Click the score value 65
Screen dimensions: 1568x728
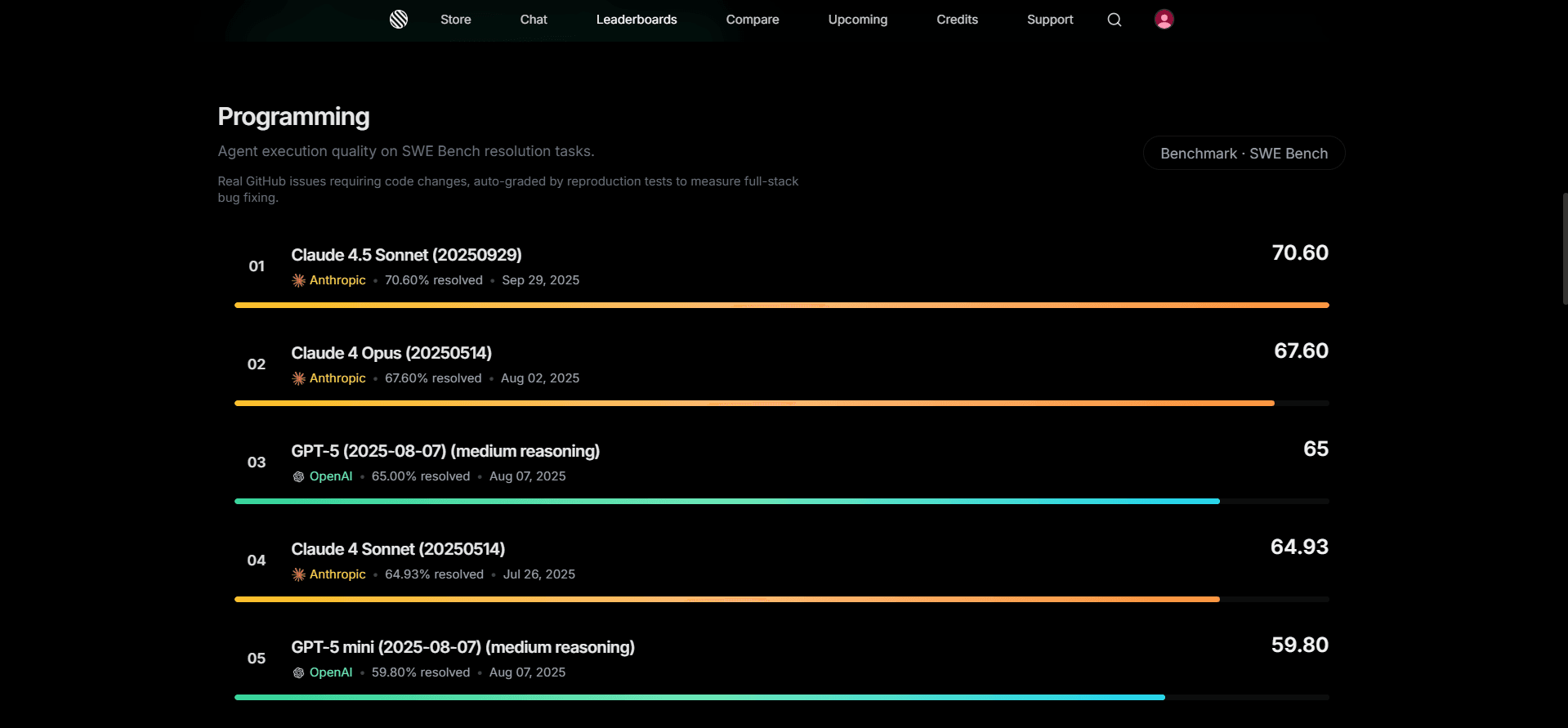pyautogui.click(x=1316, y=449)
